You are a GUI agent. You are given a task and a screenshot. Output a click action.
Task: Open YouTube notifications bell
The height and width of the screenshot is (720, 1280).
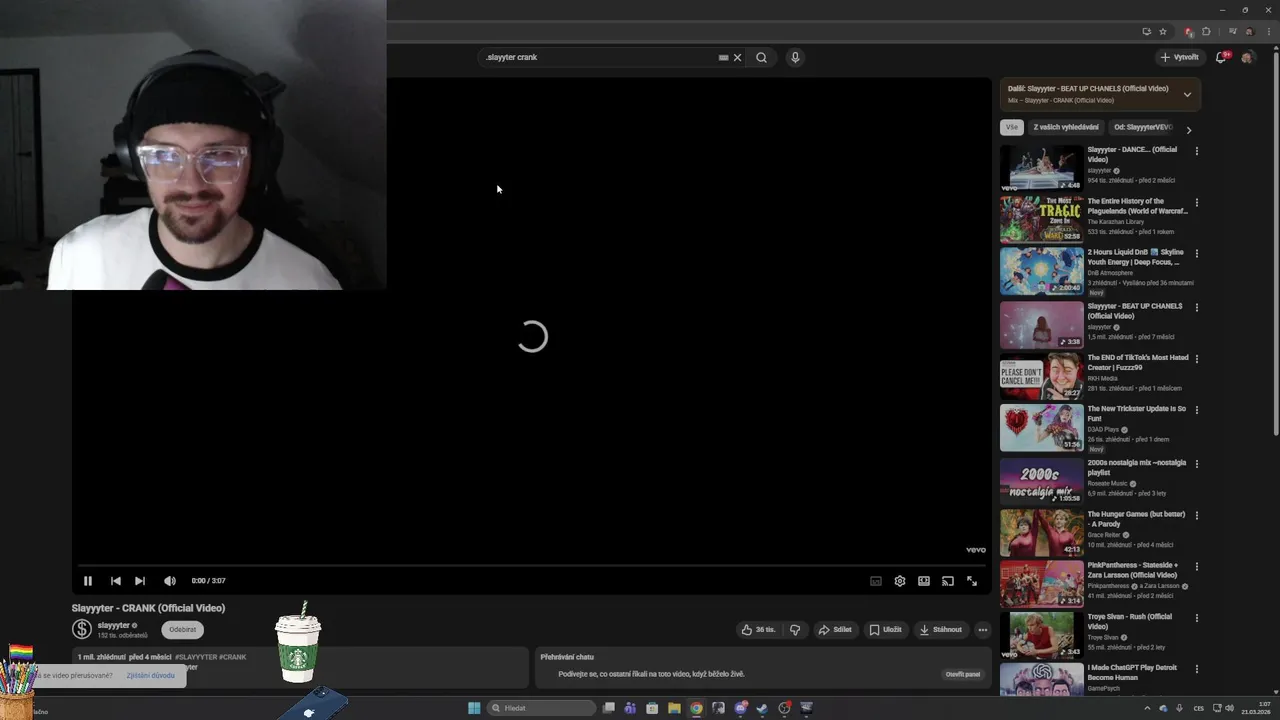click(1221, 58)
